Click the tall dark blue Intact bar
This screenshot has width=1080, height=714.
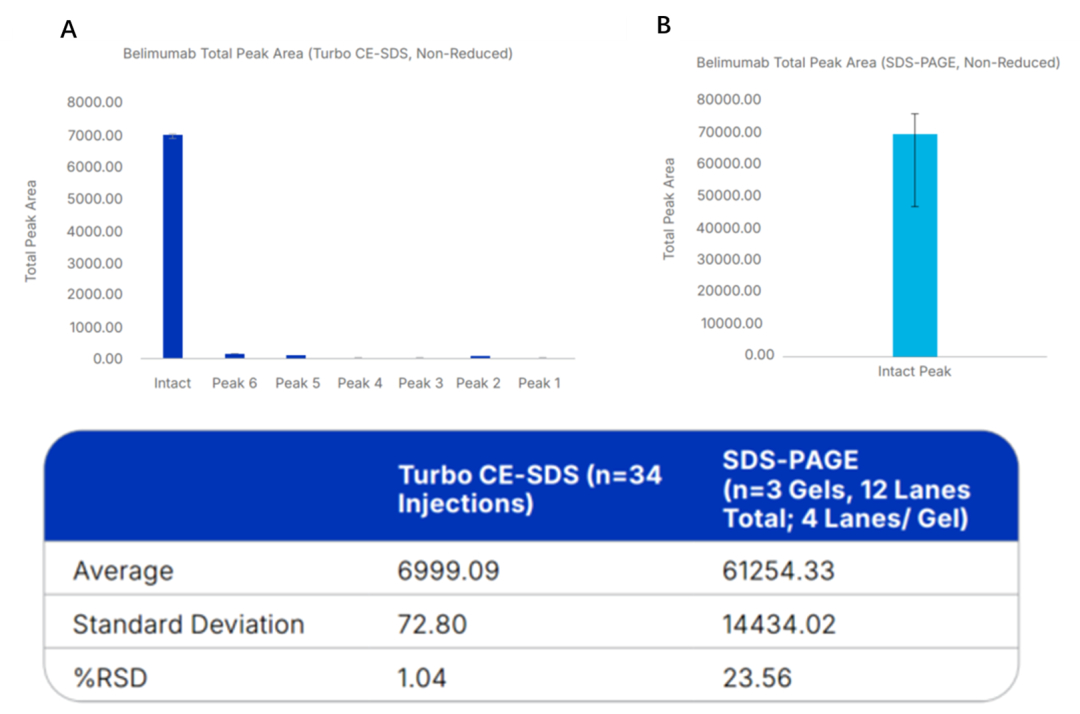click(x=173, y=246)
